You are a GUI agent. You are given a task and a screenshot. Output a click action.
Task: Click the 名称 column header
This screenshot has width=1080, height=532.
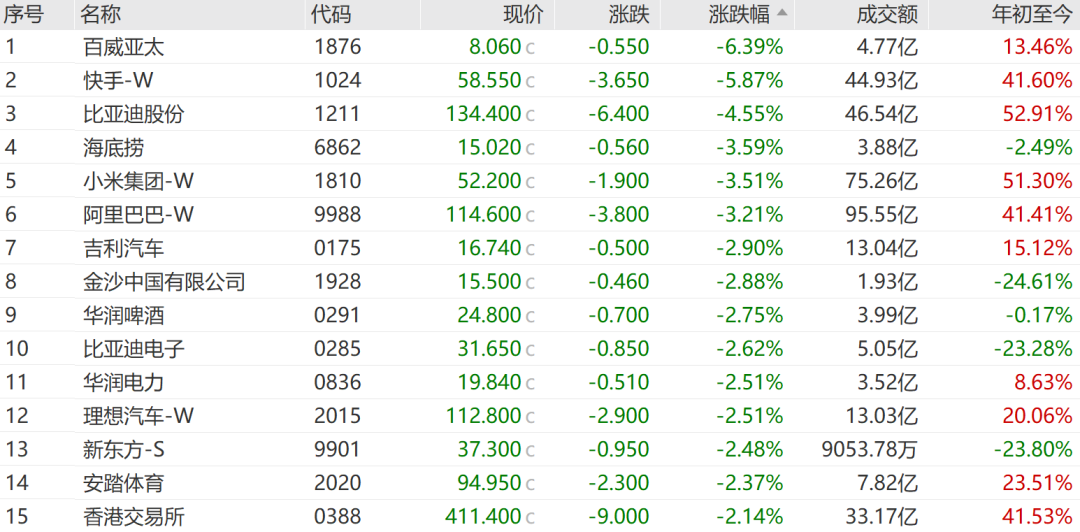tap(102, 14)
